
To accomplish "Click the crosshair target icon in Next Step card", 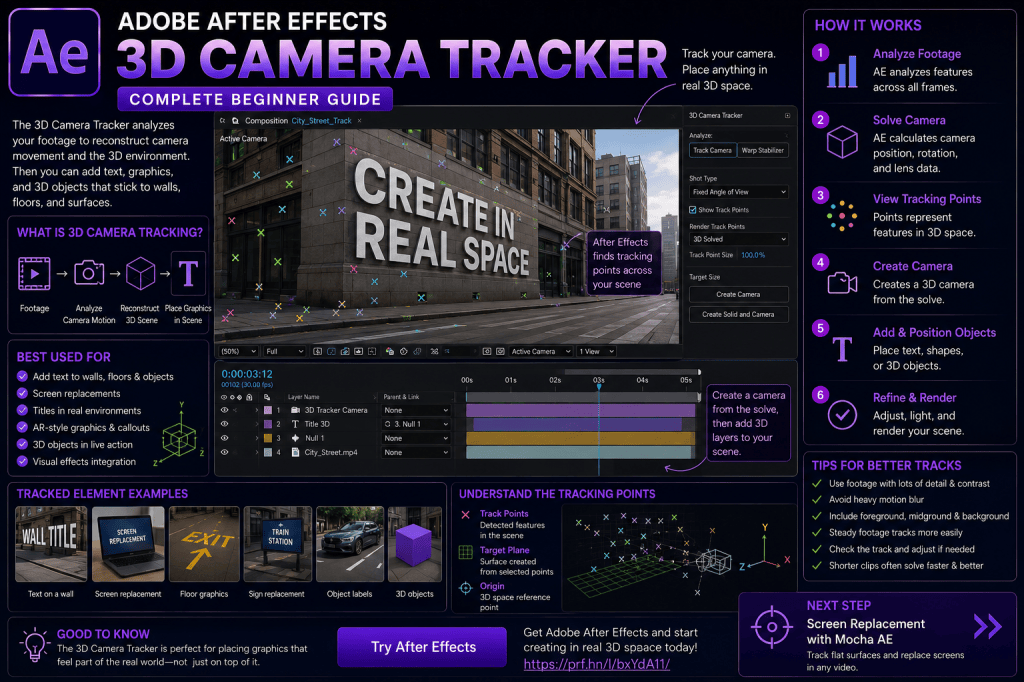I will tap(772, 627).
